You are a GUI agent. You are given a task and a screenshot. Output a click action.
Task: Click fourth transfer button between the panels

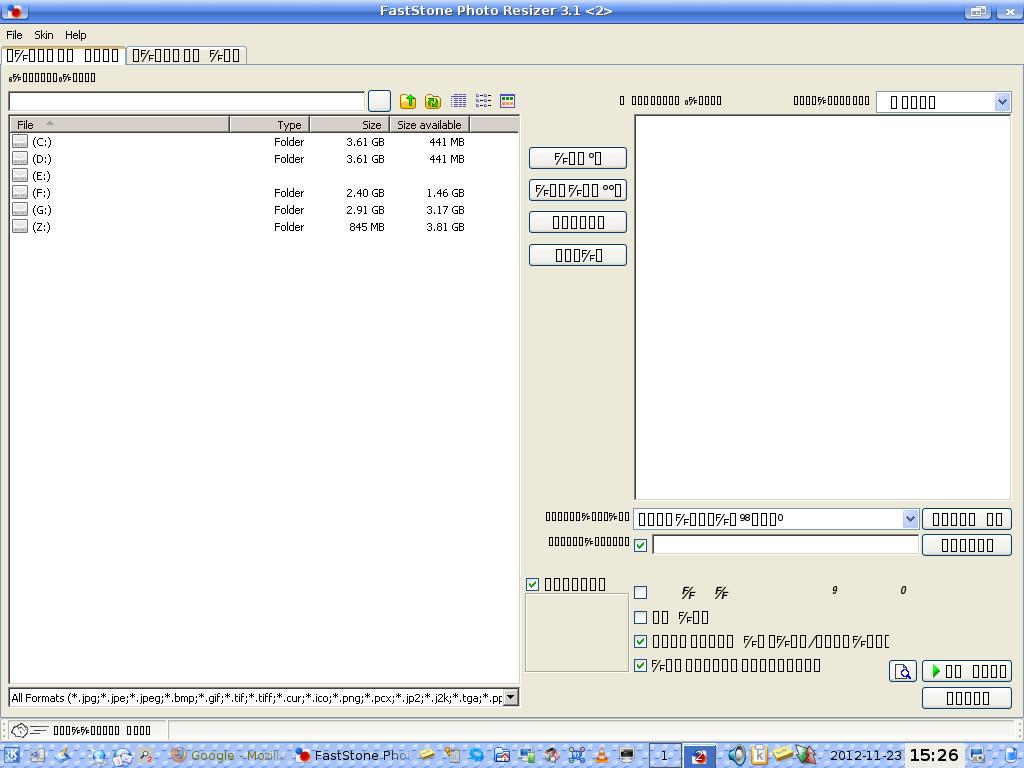578,255
